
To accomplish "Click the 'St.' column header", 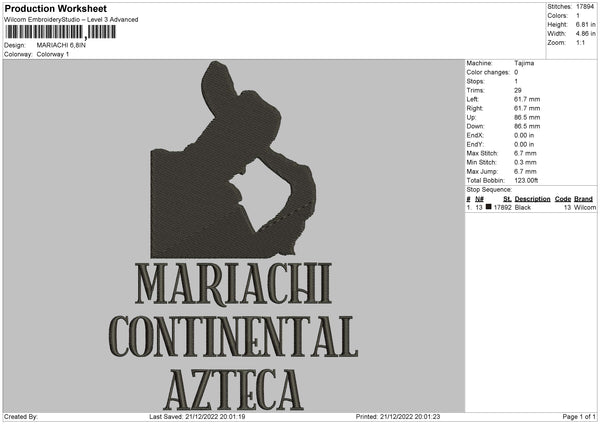I will pos(507,199).
